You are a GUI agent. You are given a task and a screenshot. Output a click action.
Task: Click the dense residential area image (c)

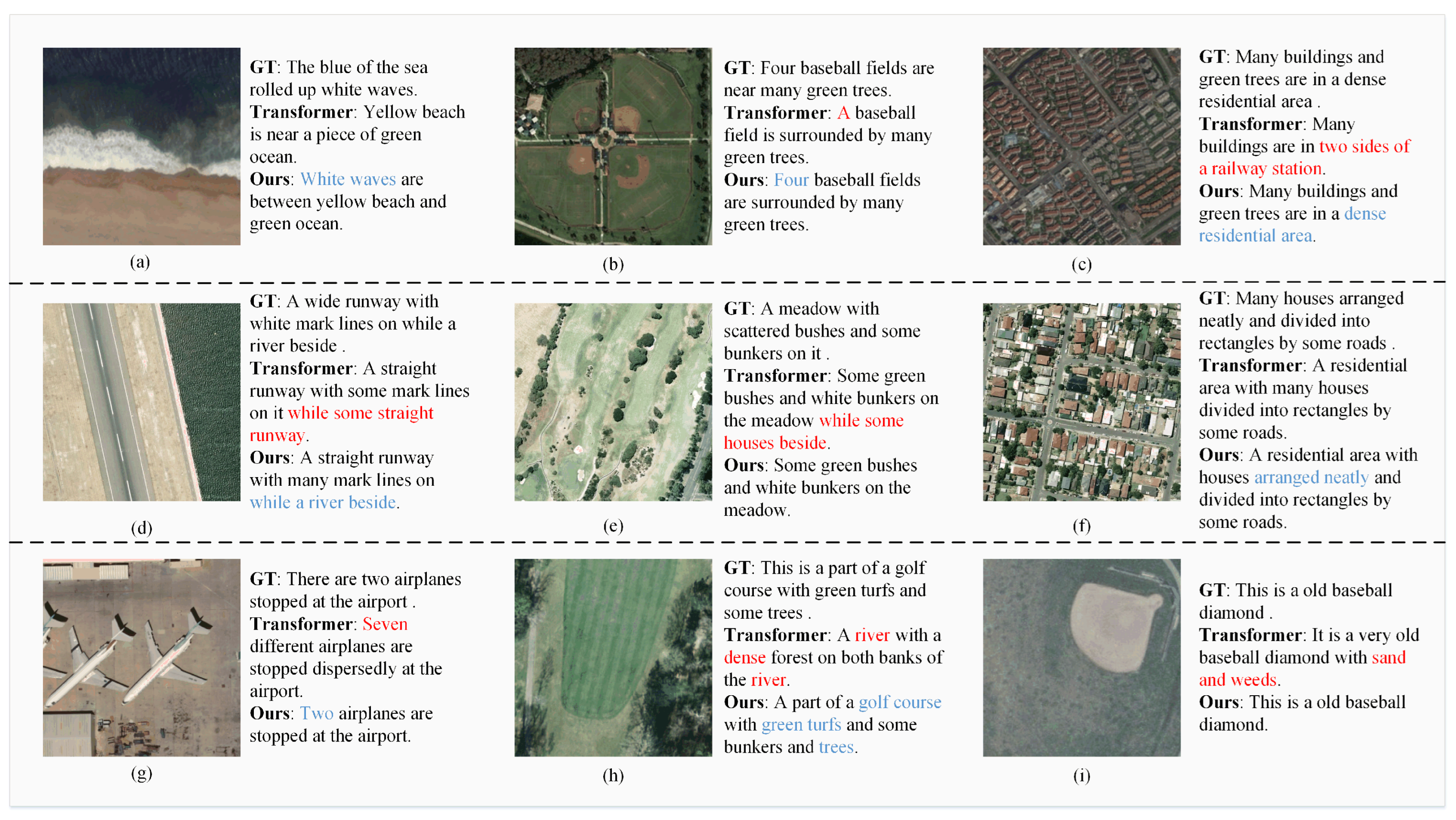point(1081,146)
